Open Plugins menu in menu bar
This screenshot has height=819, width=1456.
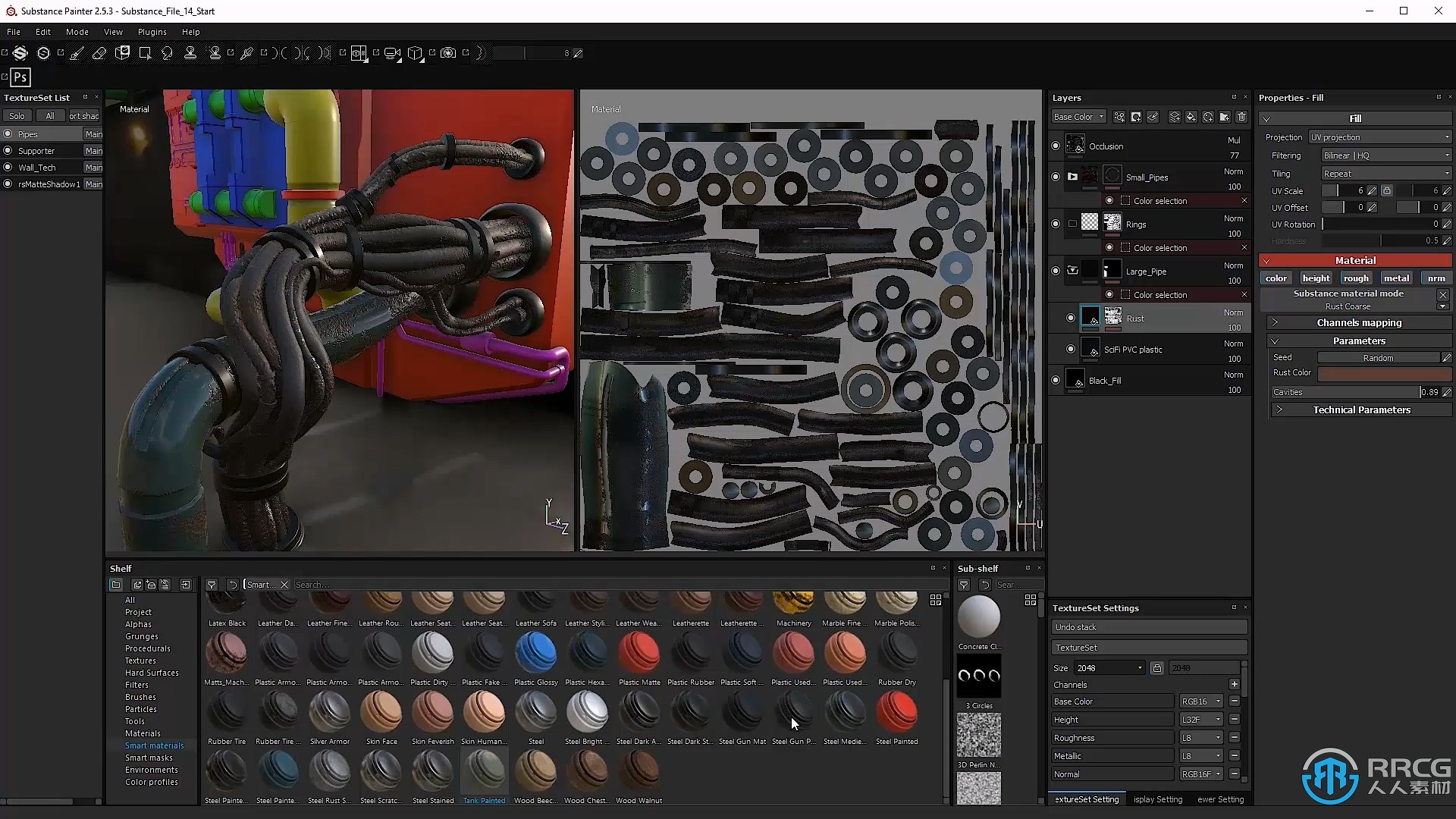coord(151,31)
